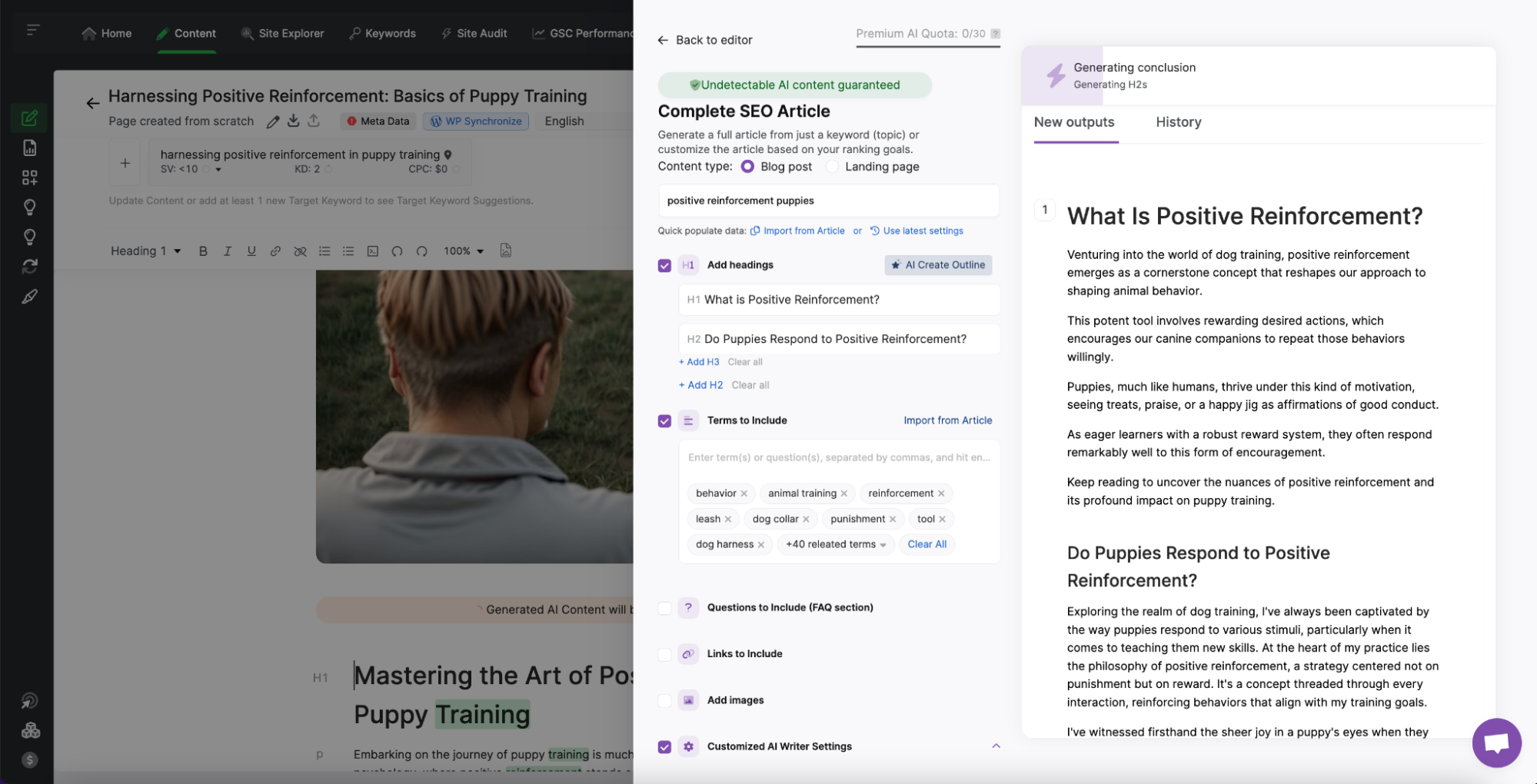
Task: Click the pencil edit icon near page title
Action: click(x=273, y=121)
